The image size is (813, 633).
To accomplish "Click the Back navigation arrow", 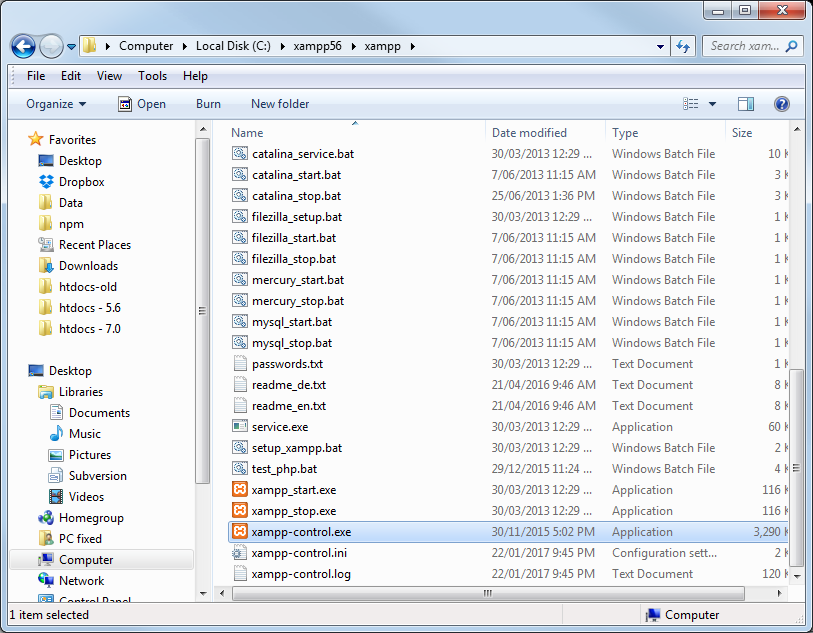I will point(24,46).
